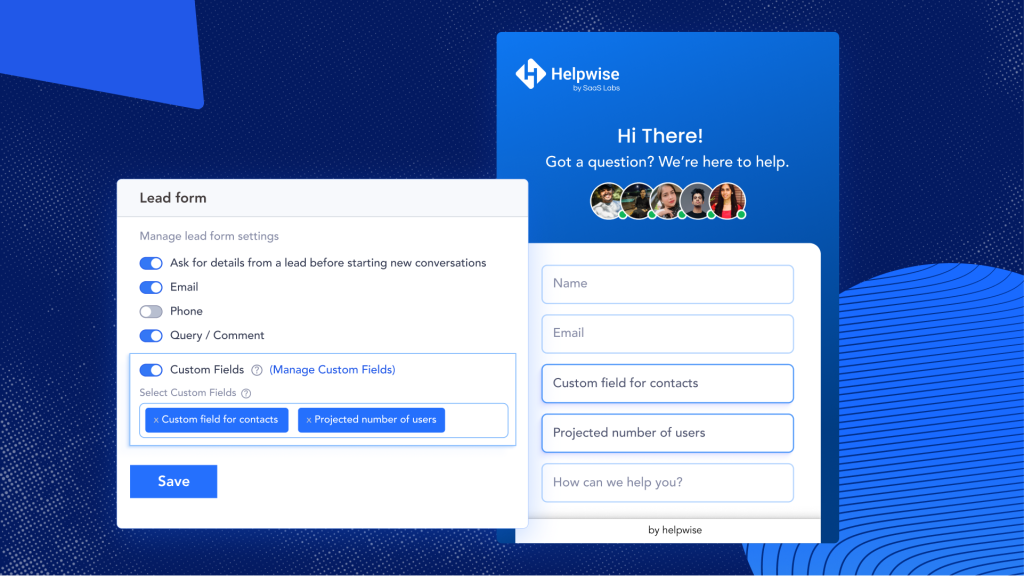The height and width of the screenshot is (576, 1024).
Task: Switch off the Custom Fields toggle
Action: [151, 370]
